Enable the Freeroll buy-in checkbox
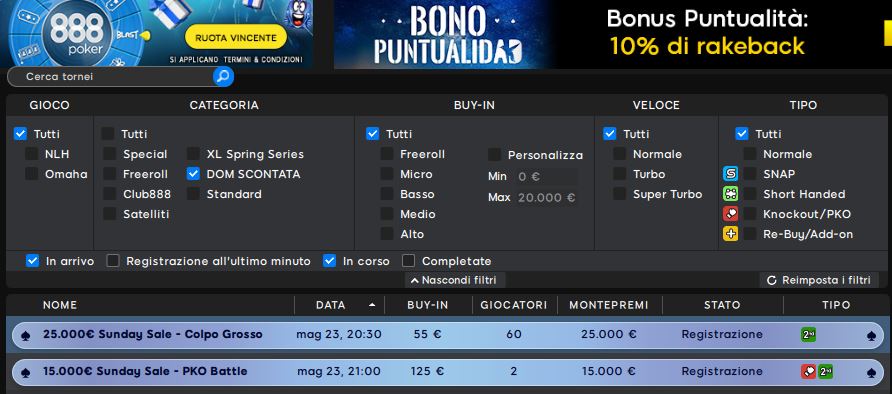The height and width of the screenshot is (394, 892). tap(387, 154)
